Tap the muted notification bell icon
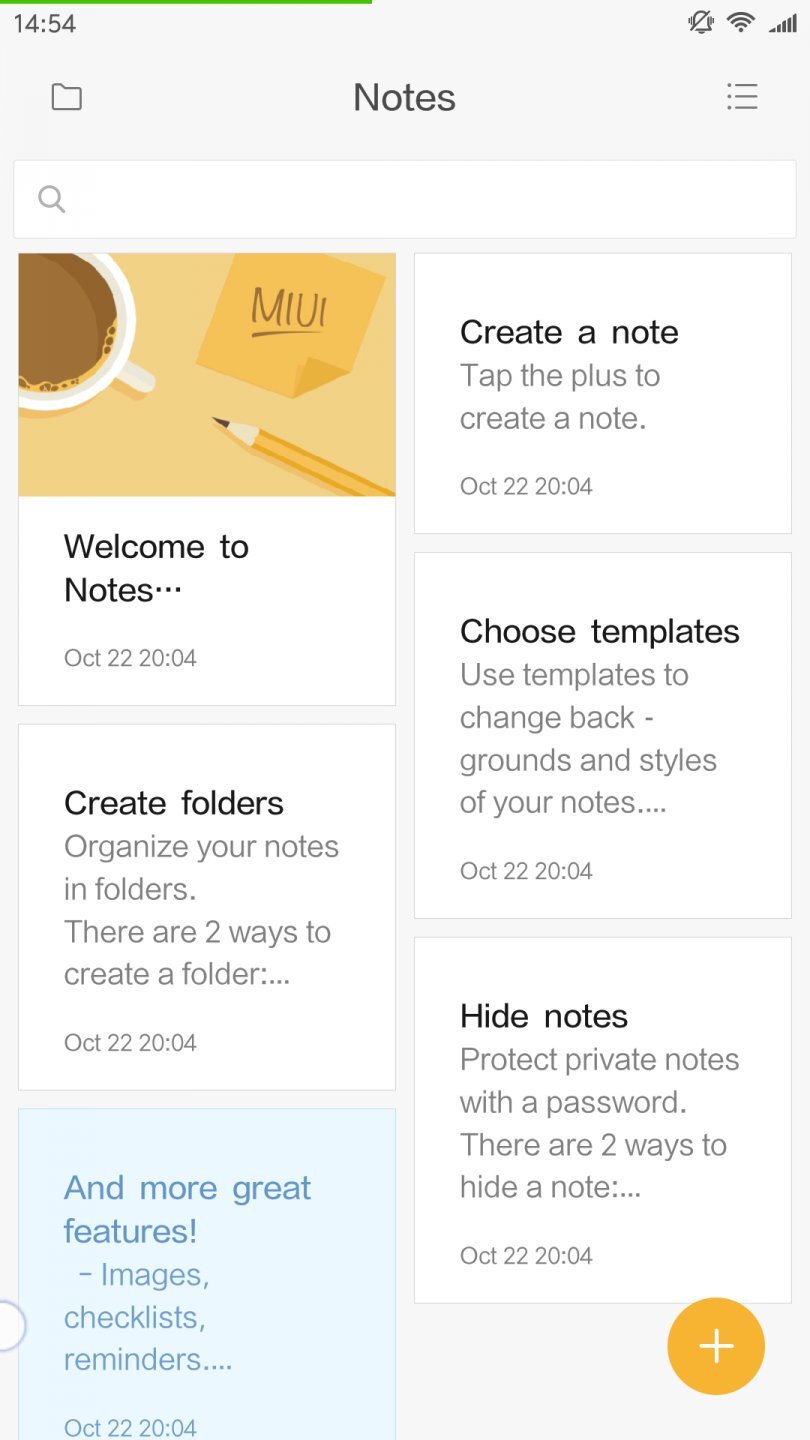The image size is (810, 1440). coord(701,22)
